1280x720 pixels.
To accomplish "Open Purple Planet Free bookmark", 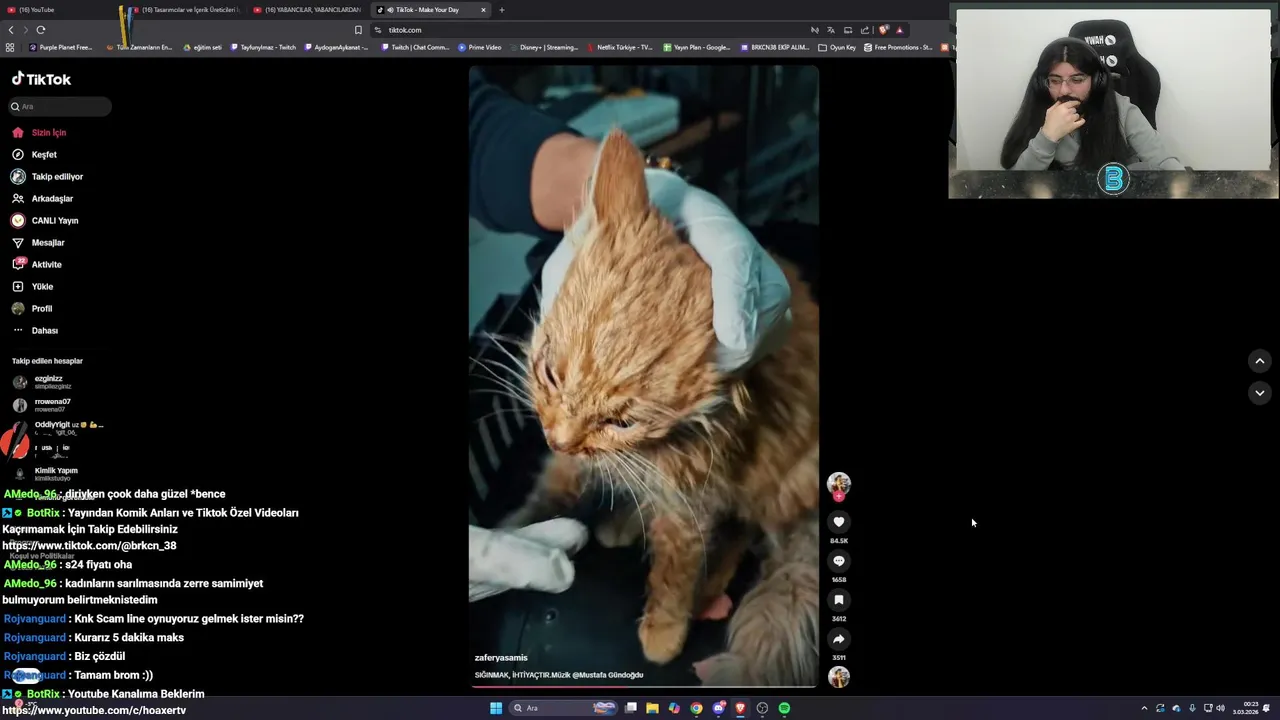I will [x=61, y=47].
